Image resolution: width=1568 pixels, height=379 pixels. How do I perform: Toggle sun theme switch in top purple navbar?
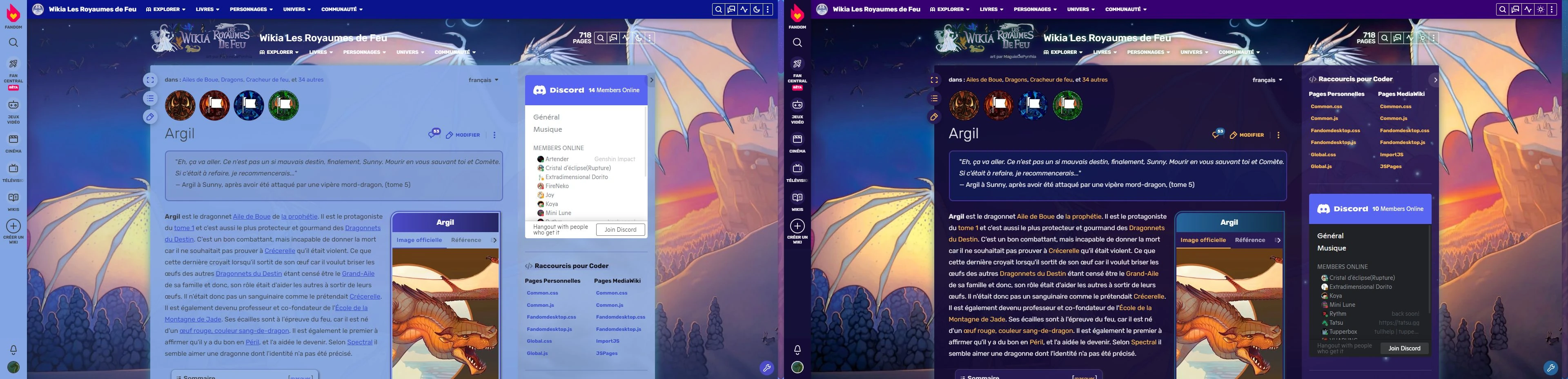coord(1541,10)
